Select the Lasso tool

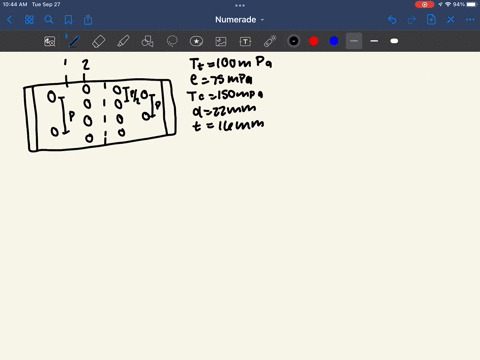point(172,41)
